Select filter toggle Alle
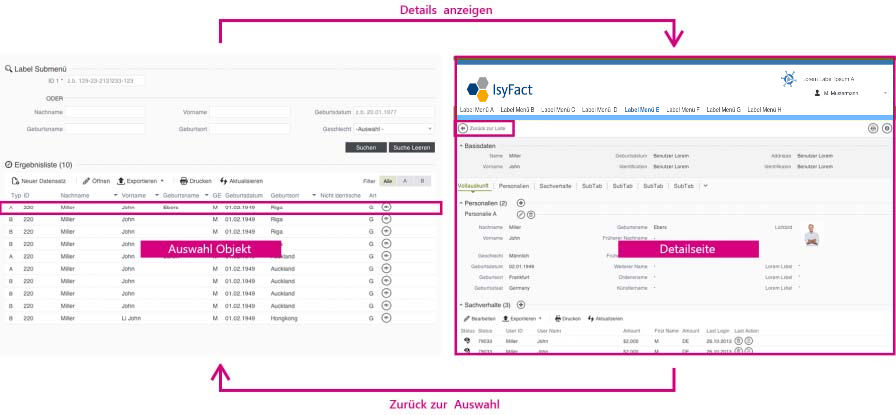Image resolution: width=896 pixels, height=415 pixels. coord(388,181)
